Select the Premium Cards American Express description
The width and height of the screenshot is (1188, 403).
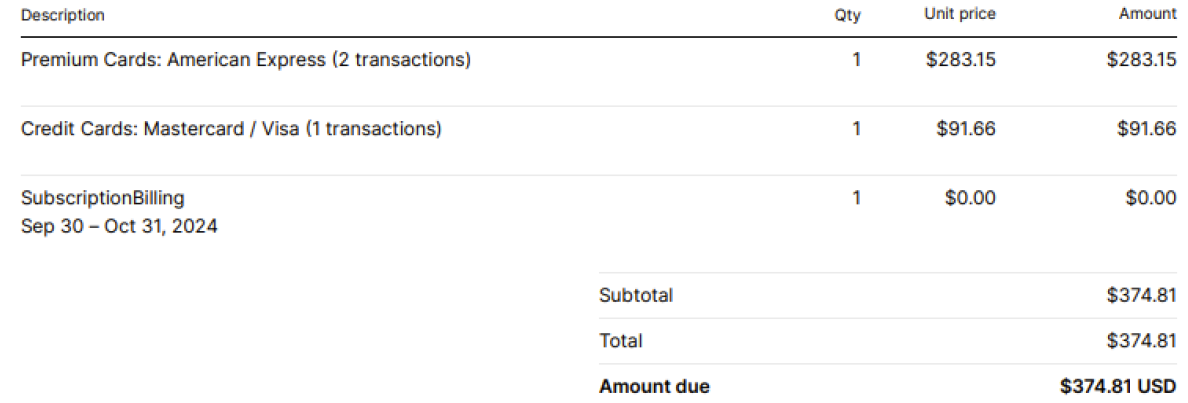(x=246, y=60)
